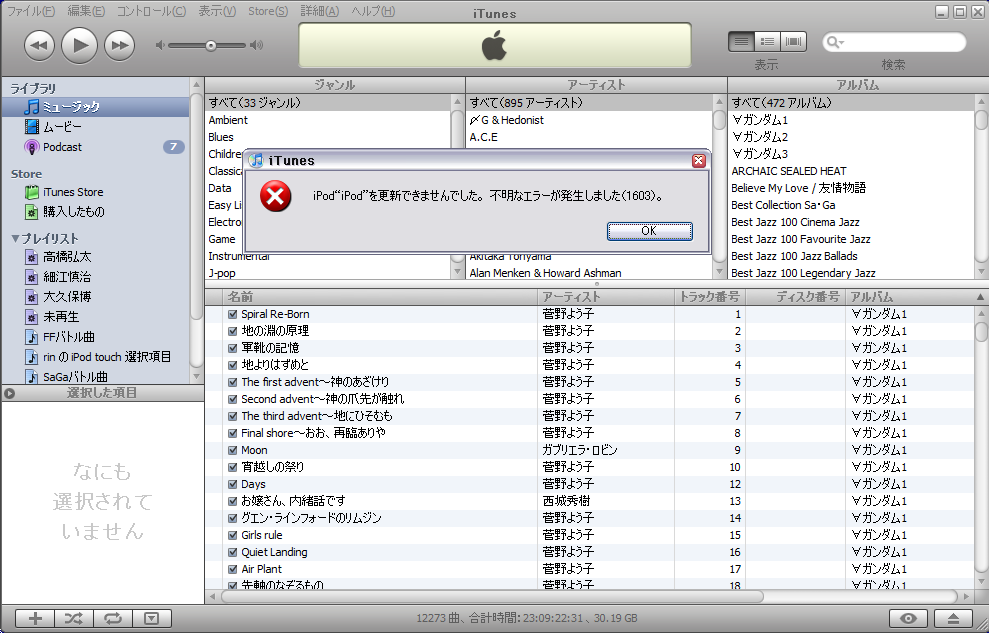Screen dimensions: 989x633
Task: Click the add playlist plus button
Action: [x=35, y=618]
